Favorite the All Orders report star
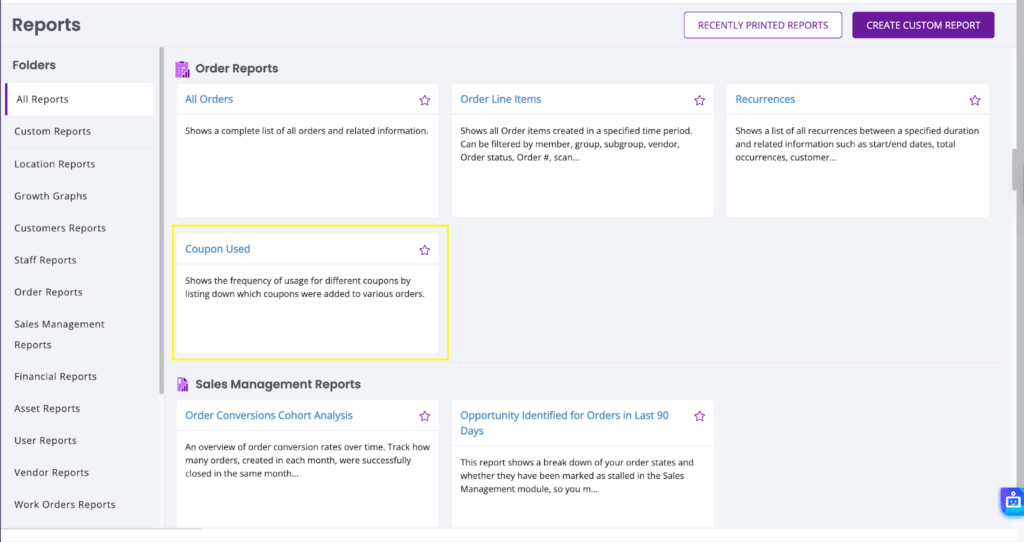The width and height of the screenshot is (1024, 542). point(424,100)
